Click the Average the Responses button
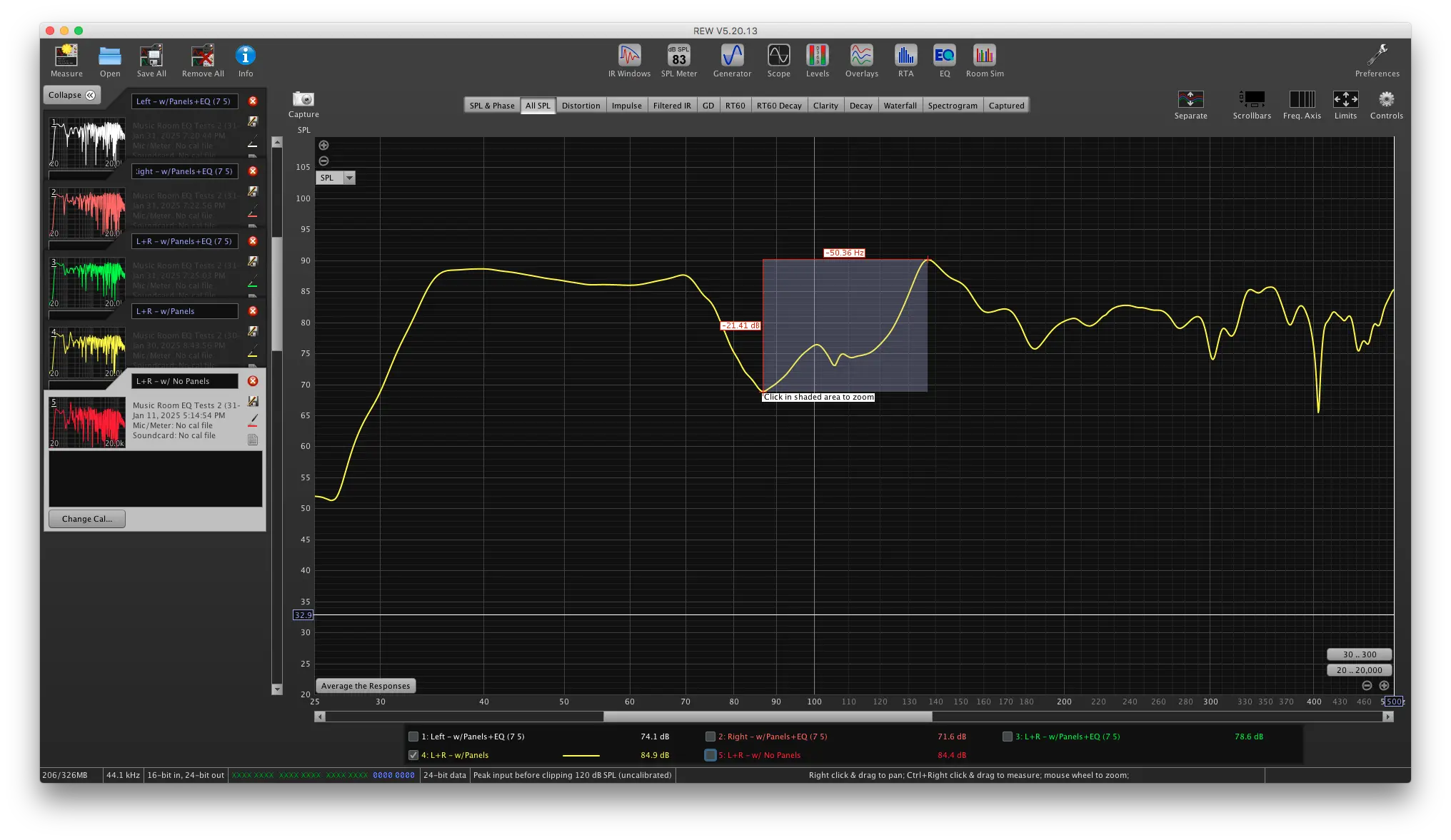The height and width of the screenshot is (840, 1451). (x=366, y=686)
